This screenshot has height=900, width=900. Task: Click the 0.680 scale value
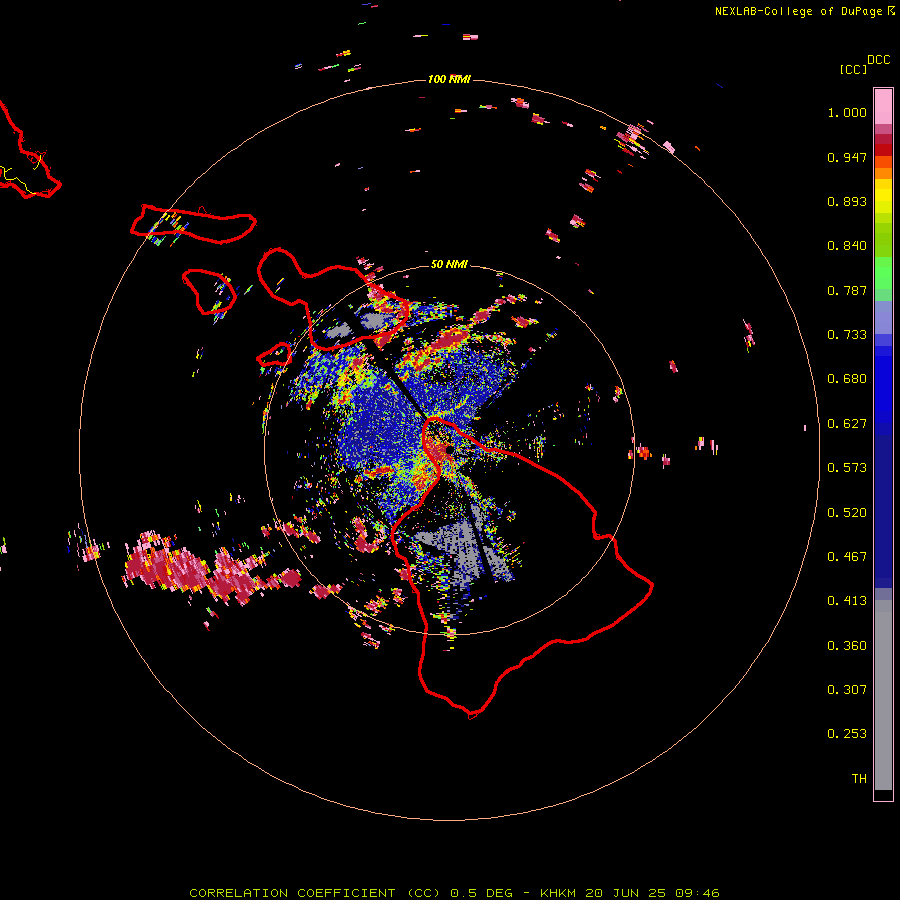pos(847,379)
